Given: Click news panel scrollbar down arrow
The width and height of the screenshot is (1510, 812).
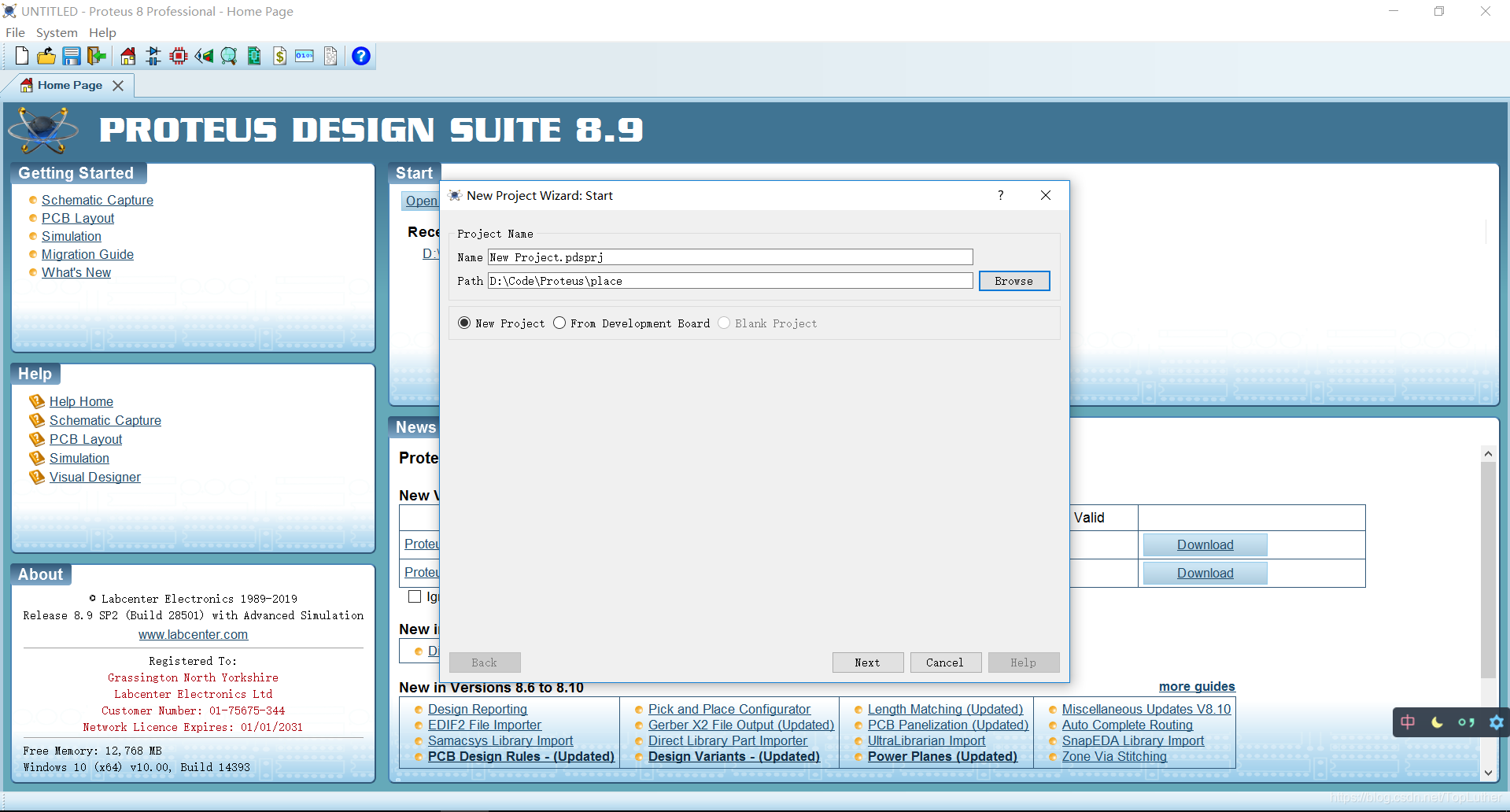Looking at the screenshot, I should pyautogui.click(x=1488, y=773).
